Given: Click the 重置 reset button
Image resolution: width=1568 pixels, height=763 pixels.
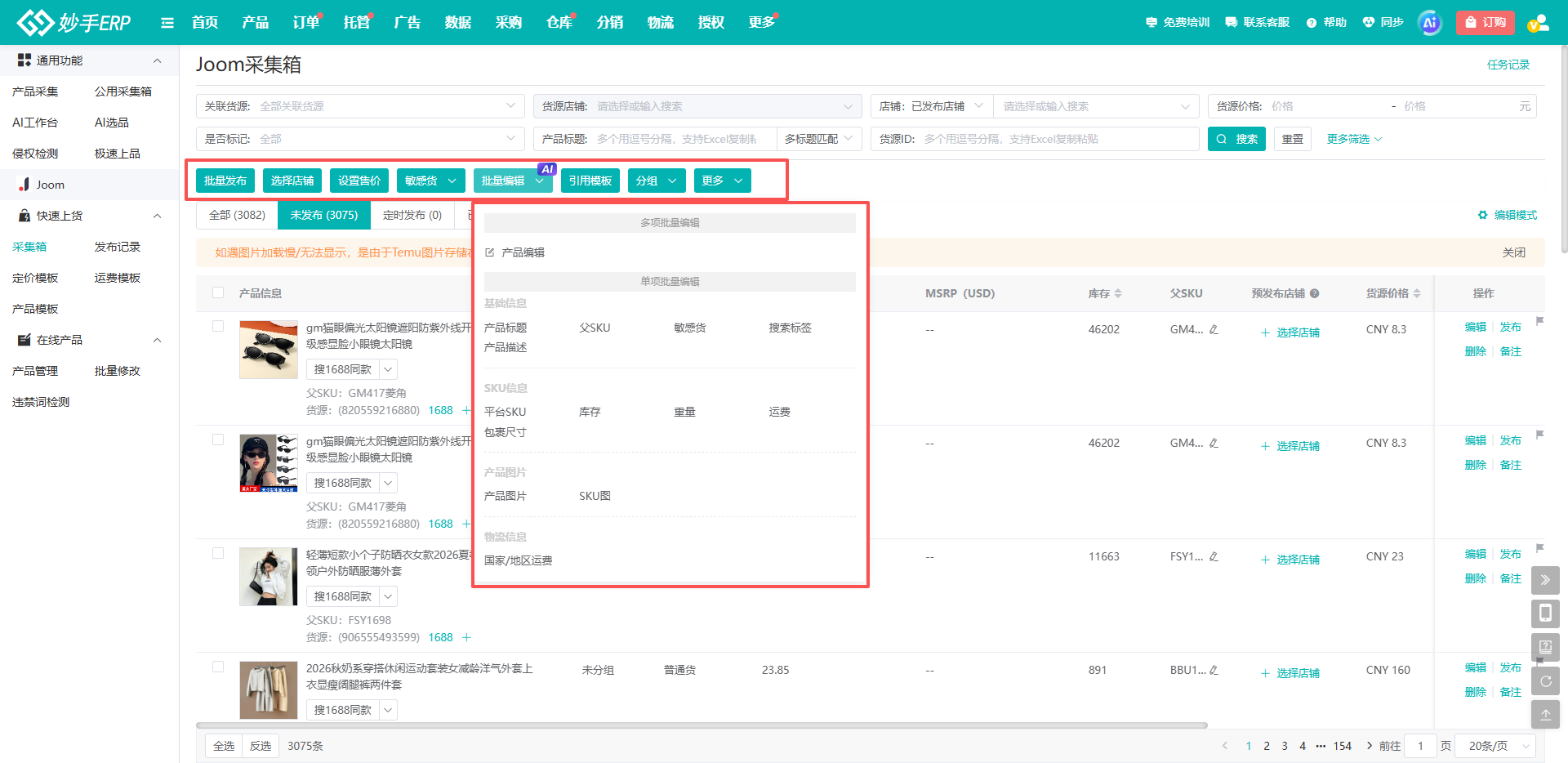Looking at the screenshot, I should point(1292,139).
